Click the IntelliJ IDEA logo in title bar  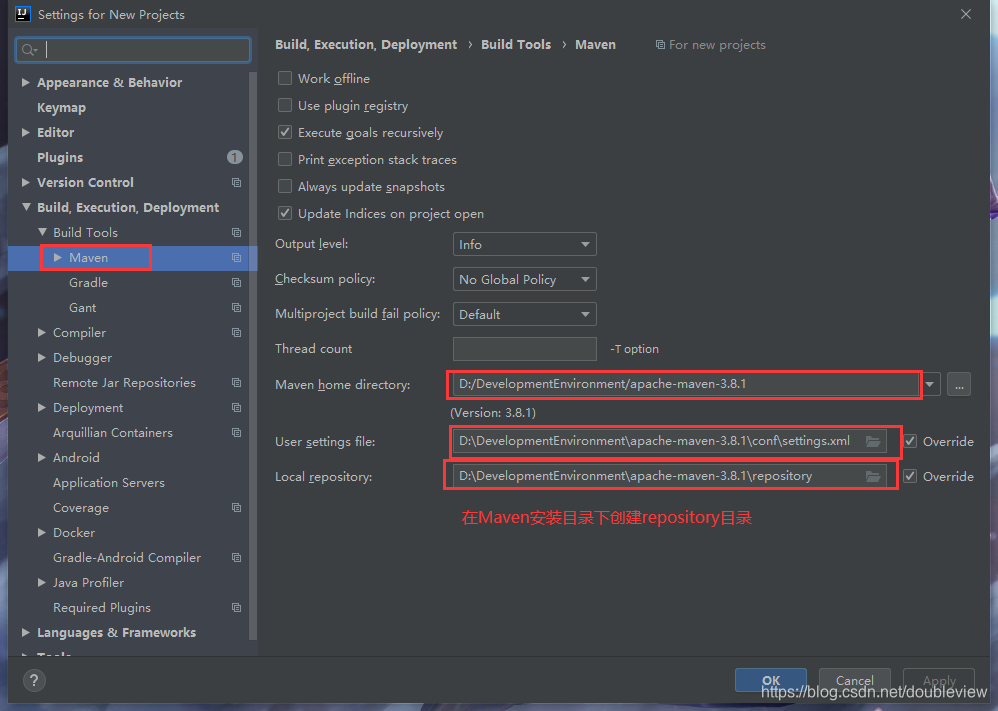[23, 14]
